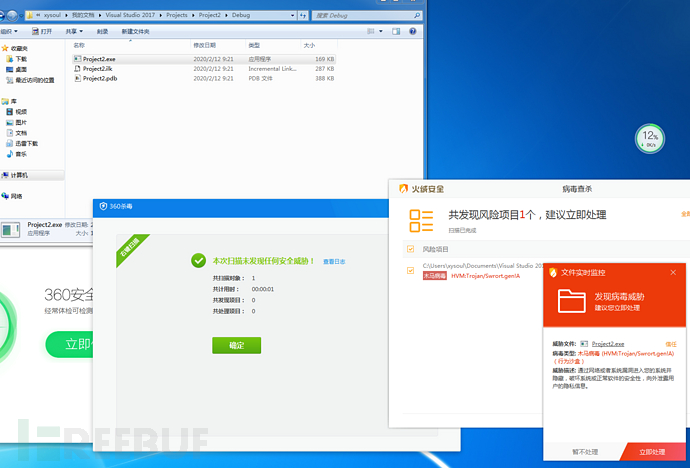This screenshot has width=690, height=468.
Task: Toggle the preview pane icon
Action: [396, 31]
